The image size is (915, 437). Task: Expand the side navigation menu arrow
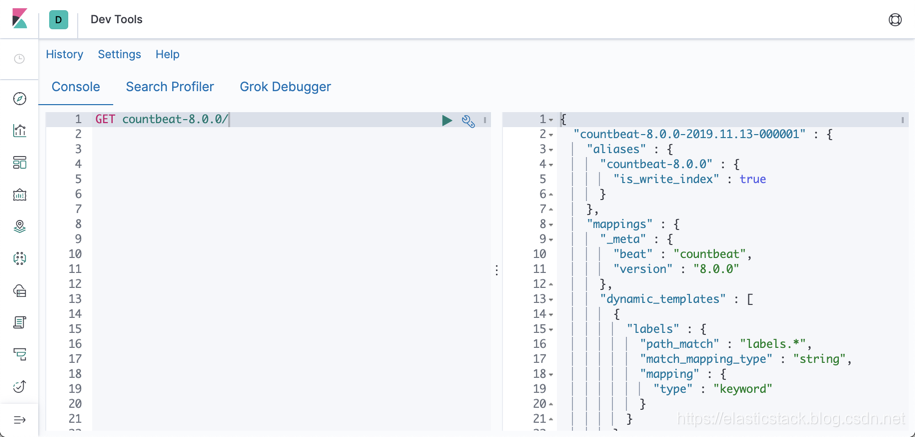pyautogui.click(x=19, y=419)
